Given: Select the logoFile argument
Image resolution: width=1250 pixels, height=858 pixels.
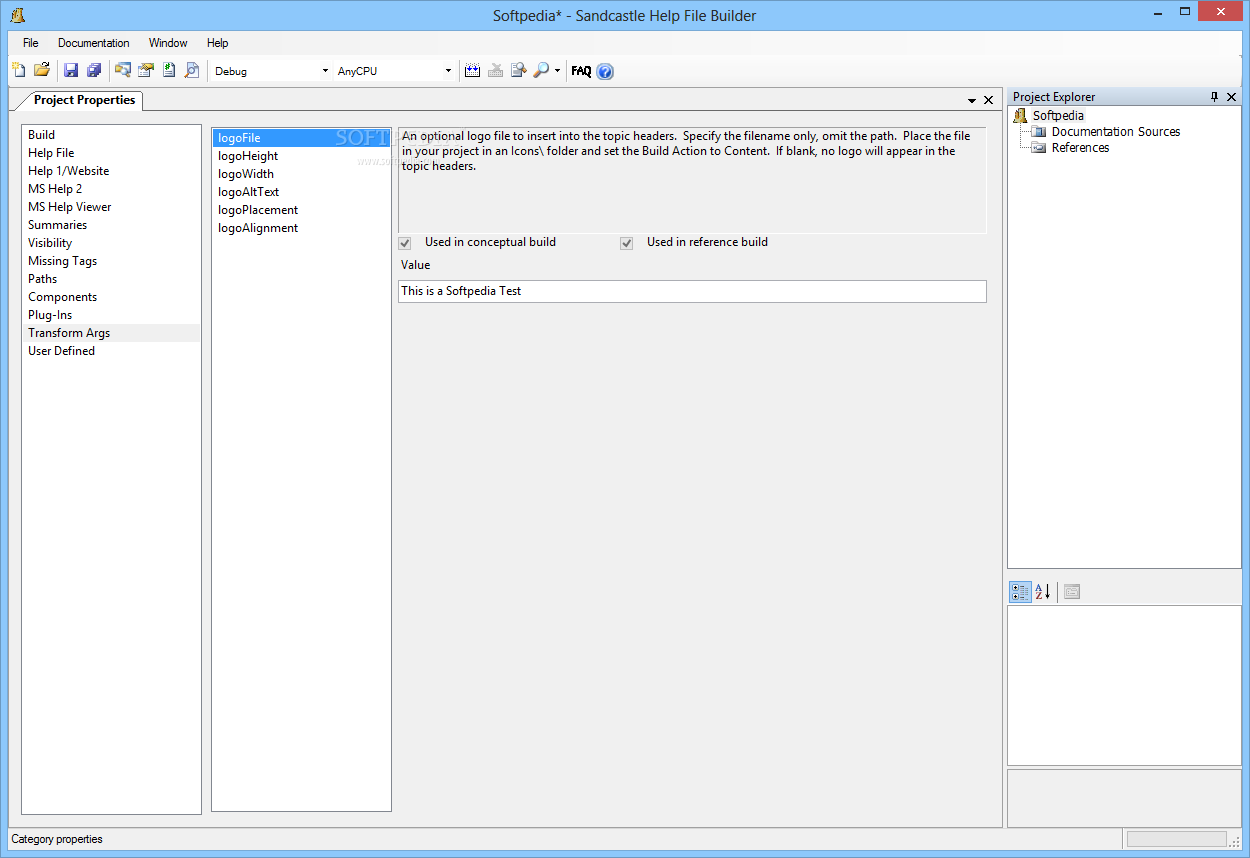Looking at the screenshot, I should 301,138.
